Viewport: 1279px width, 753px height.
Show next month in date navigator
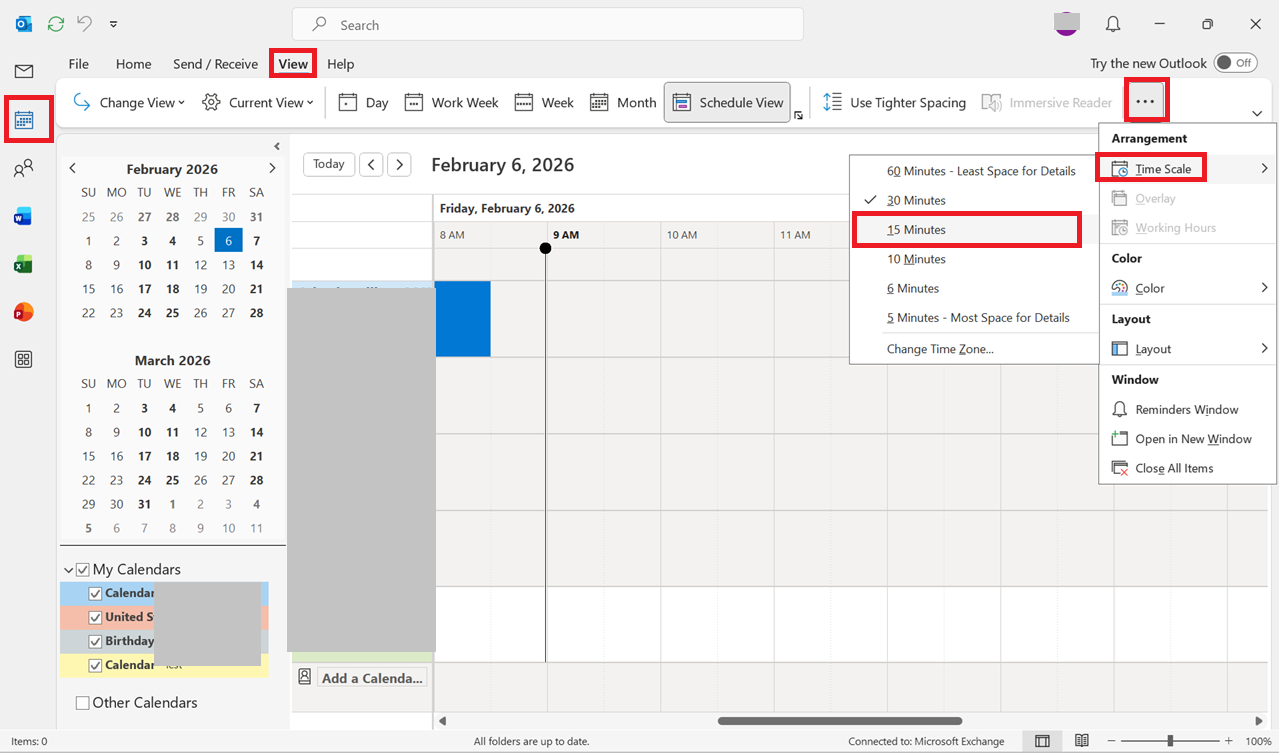pyautogui.click(x=272, y=169)
